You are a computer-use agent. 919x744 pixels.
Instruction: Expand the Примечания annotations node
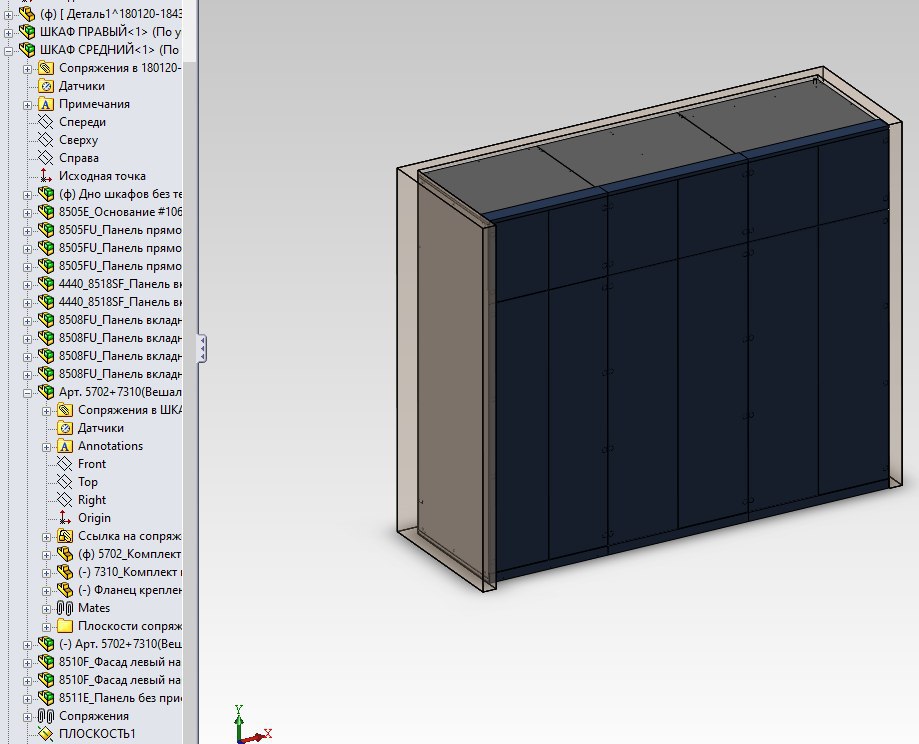[x=28, y=105]
